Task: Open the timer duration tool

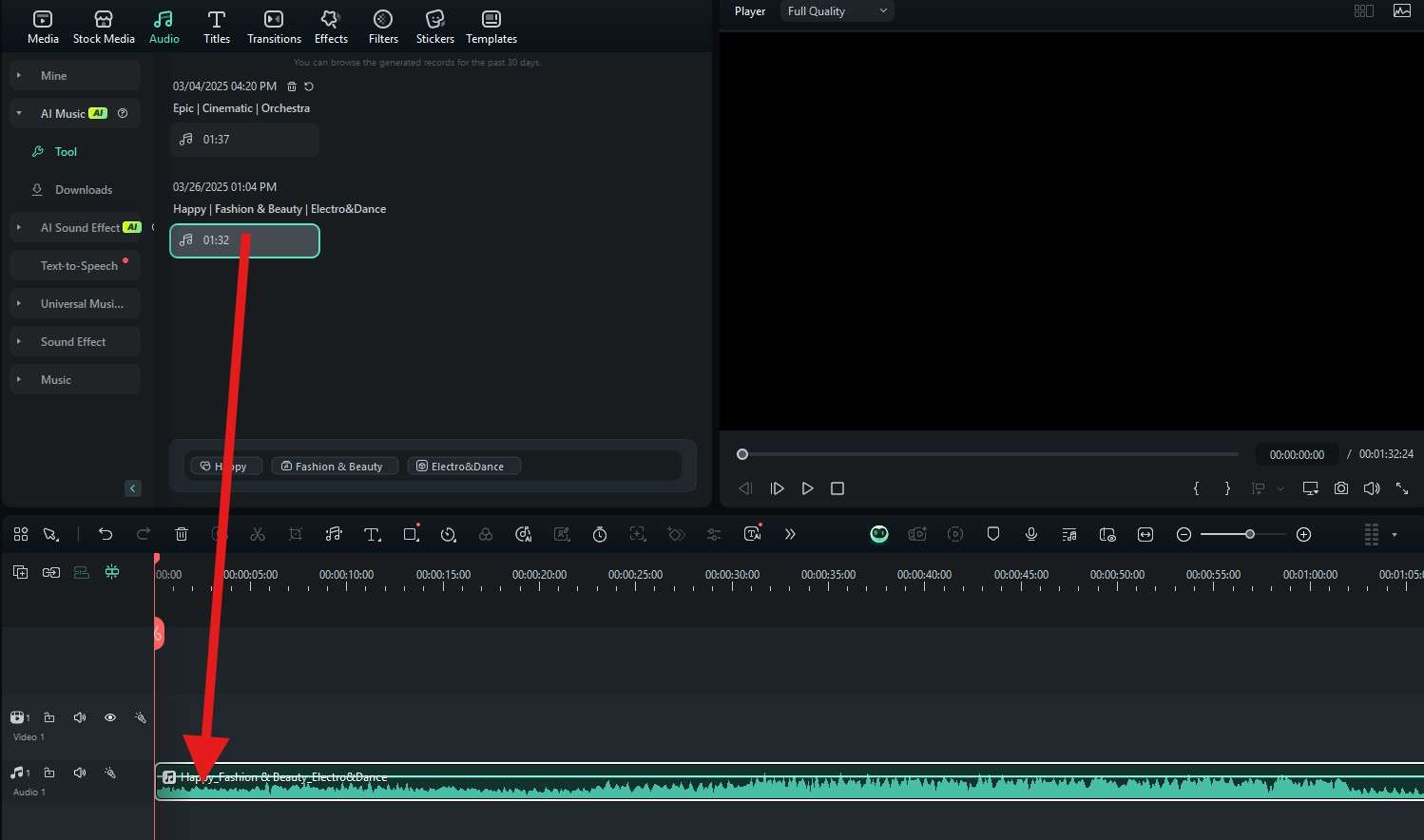Action: (x=600, y=535)
